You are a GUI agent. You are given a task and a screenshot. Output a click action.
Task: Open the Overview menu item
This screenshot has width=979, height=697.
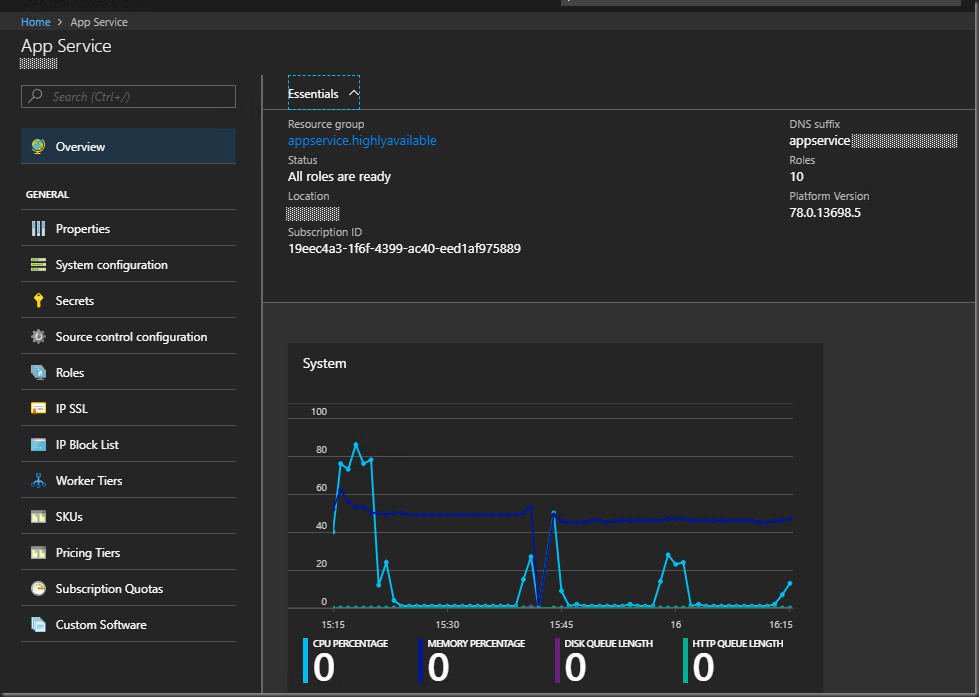[x=80, y=147]
